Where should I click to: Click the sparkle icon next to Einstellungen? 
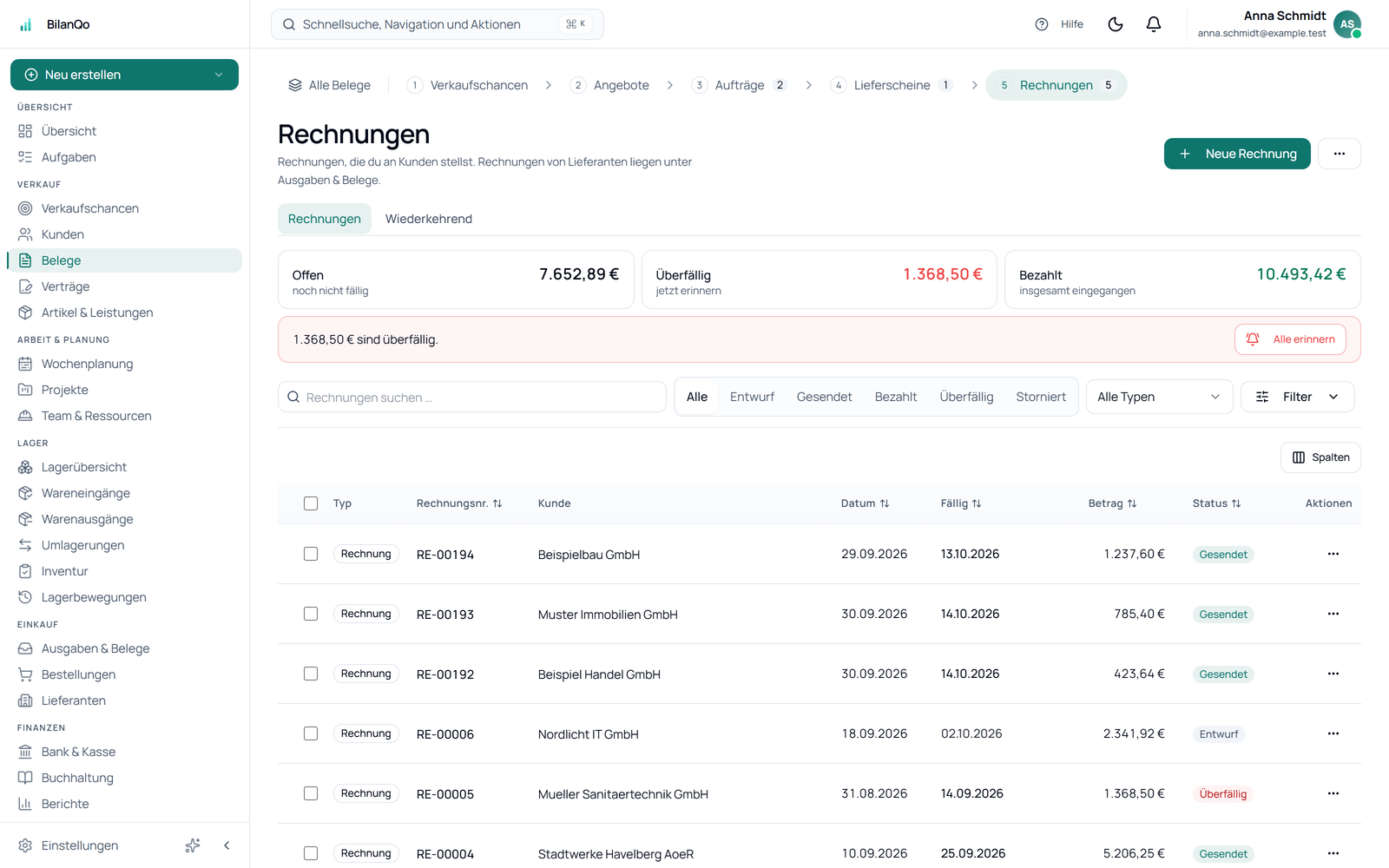193,845
